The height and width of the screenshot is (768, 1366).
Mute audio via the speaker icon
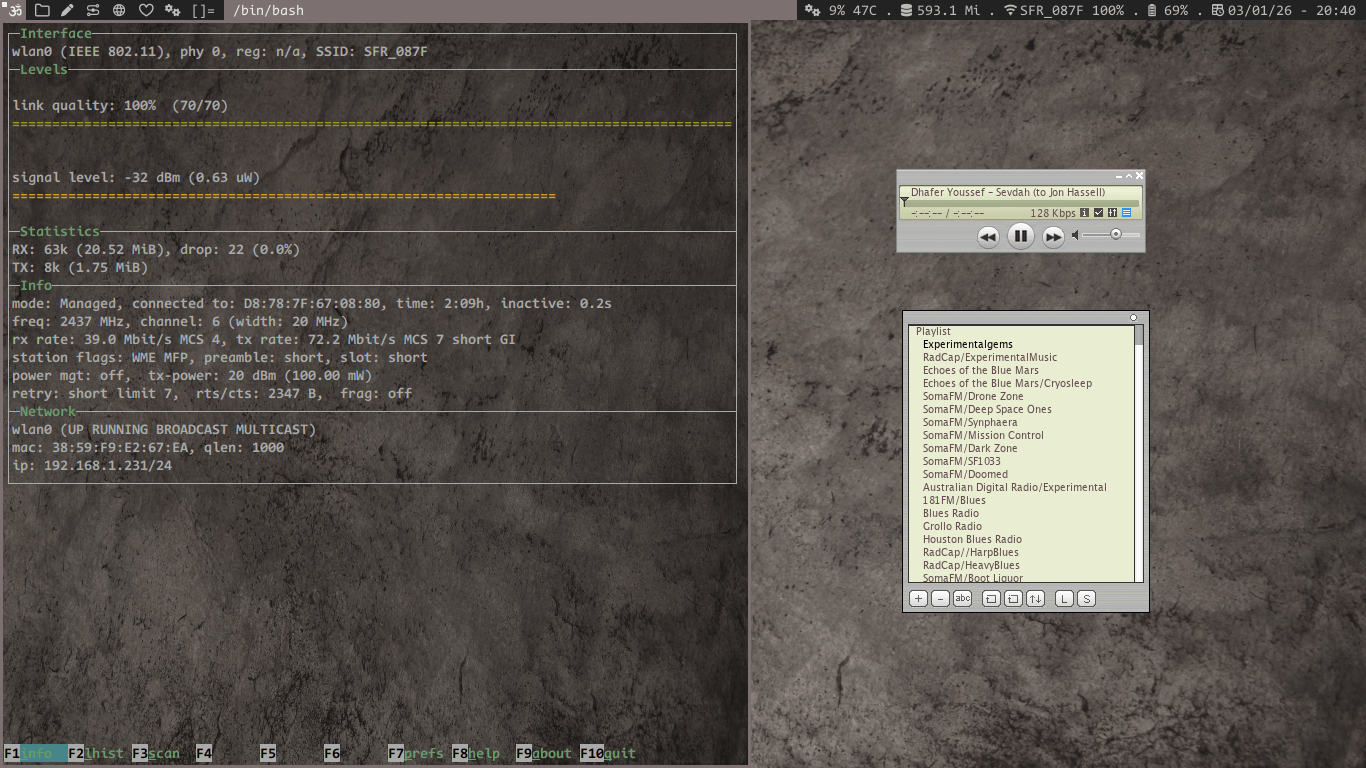1075,236
